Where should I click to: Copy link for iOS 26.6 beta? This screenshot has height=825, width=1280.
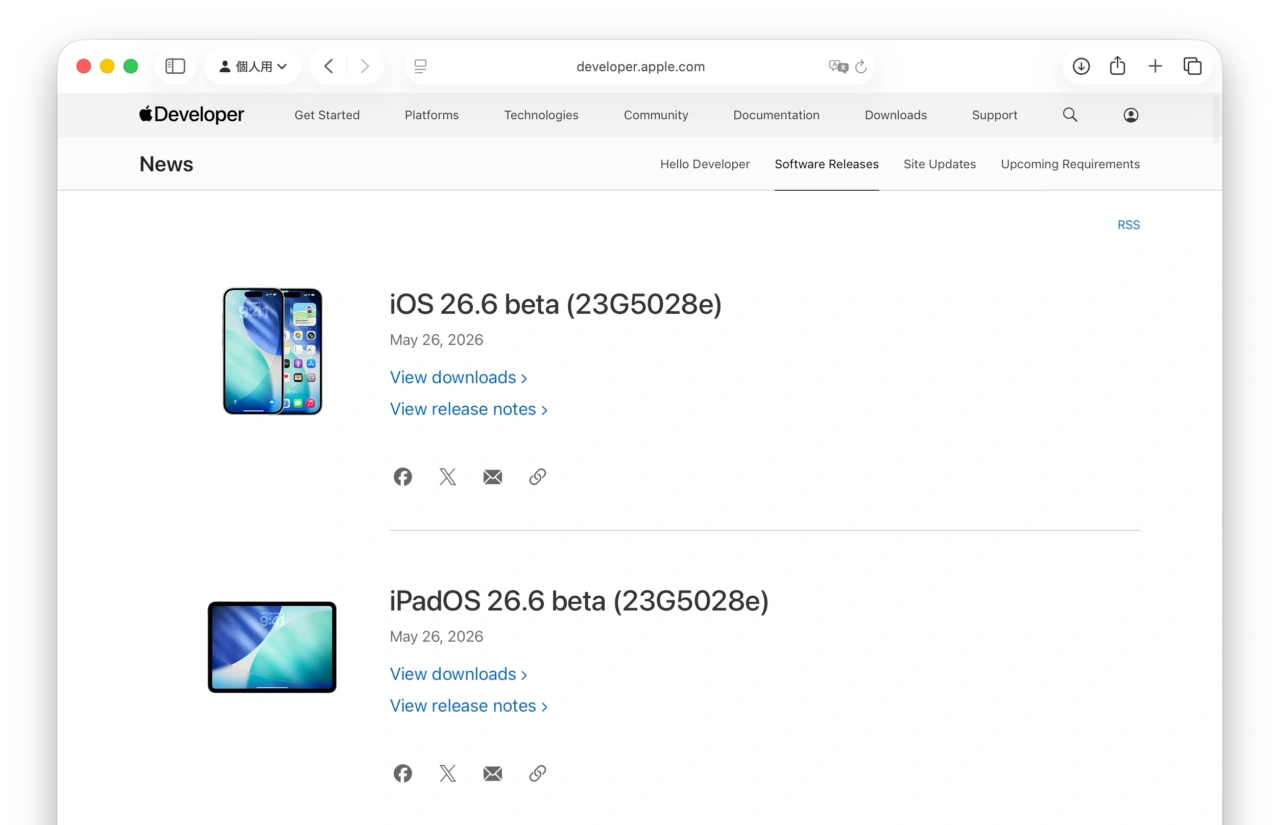point(538,477)
